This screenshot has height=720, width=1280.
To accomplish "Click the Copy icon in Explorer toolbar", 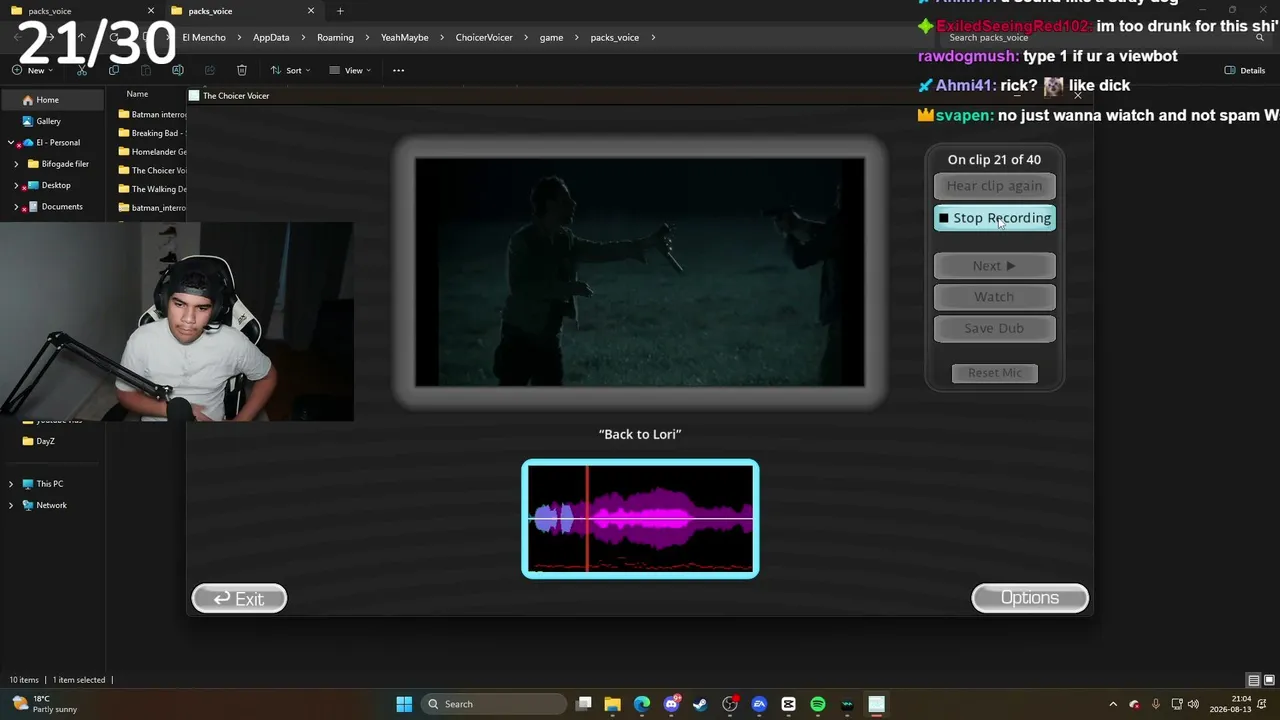I will [114, 70].
